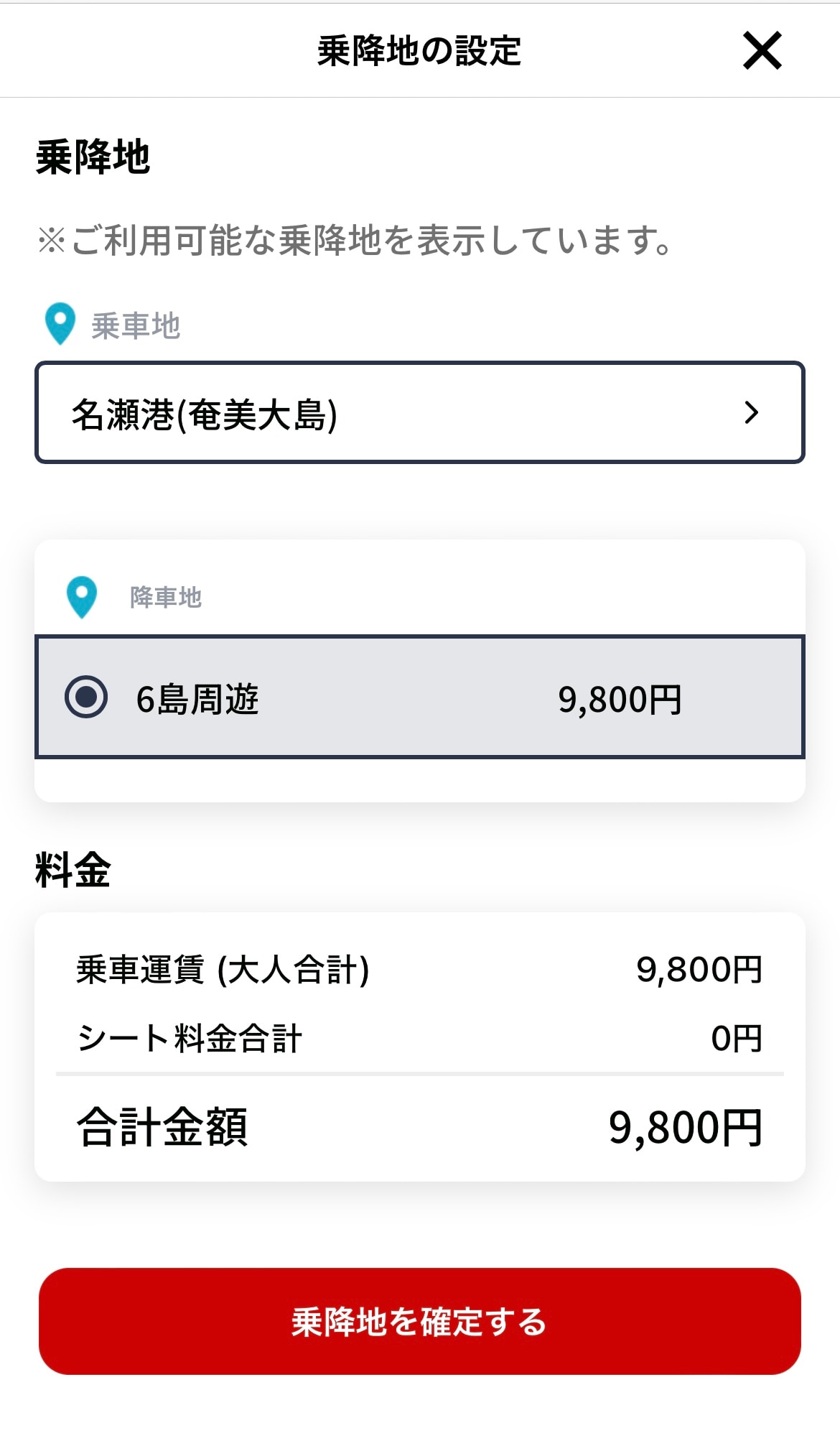Screen dimensions: 840x1446
Task: Click the 6島周遊 option label text
Action: click(x=197, y=699)
